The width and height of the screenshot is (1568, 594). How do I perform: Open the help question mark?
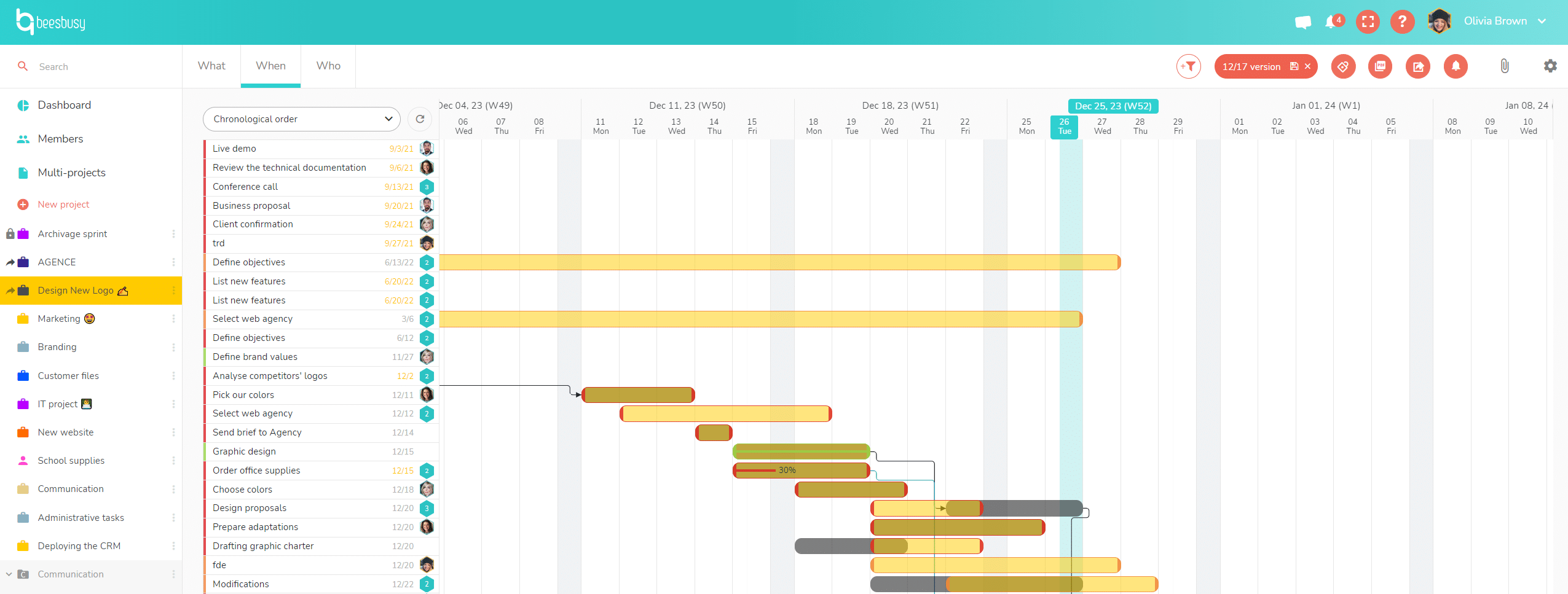click(1402, 22)
